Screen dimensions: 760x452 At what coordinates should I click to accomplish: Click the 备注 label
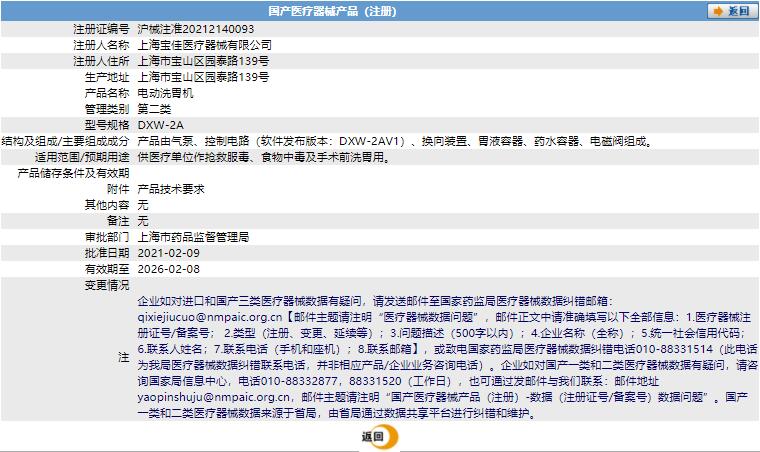point(118,221)
